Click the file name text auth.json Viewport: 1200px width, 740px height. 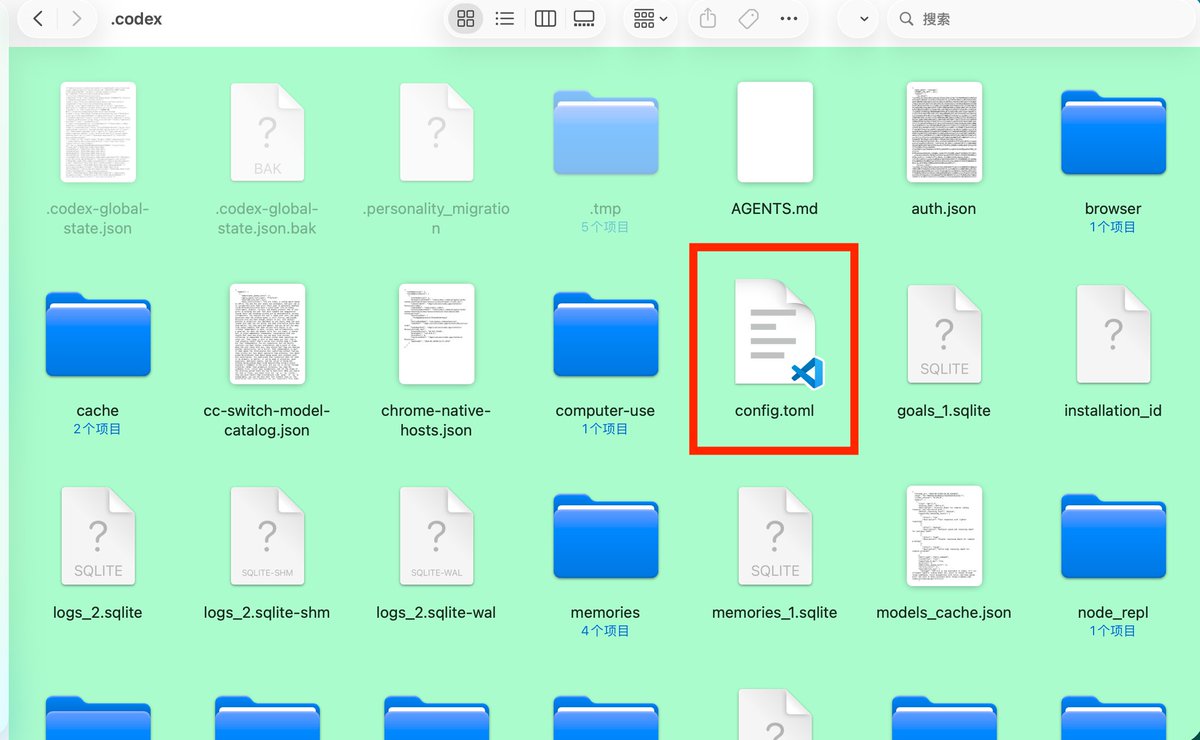(x=943, y=209)
